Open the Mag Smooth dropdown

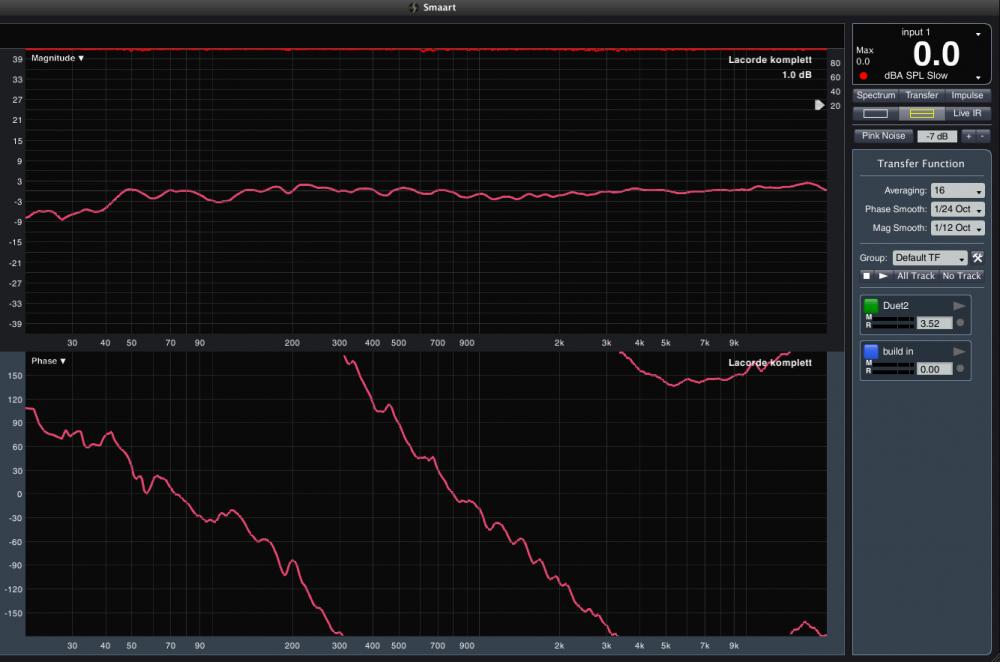coord(957,228)
